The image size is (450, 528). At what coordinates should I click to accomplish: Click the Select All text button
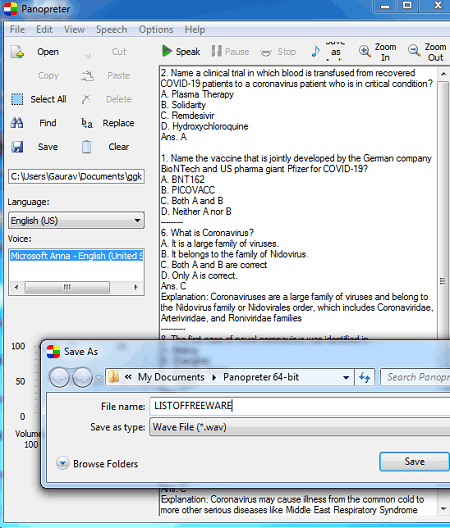coord(48,99)
